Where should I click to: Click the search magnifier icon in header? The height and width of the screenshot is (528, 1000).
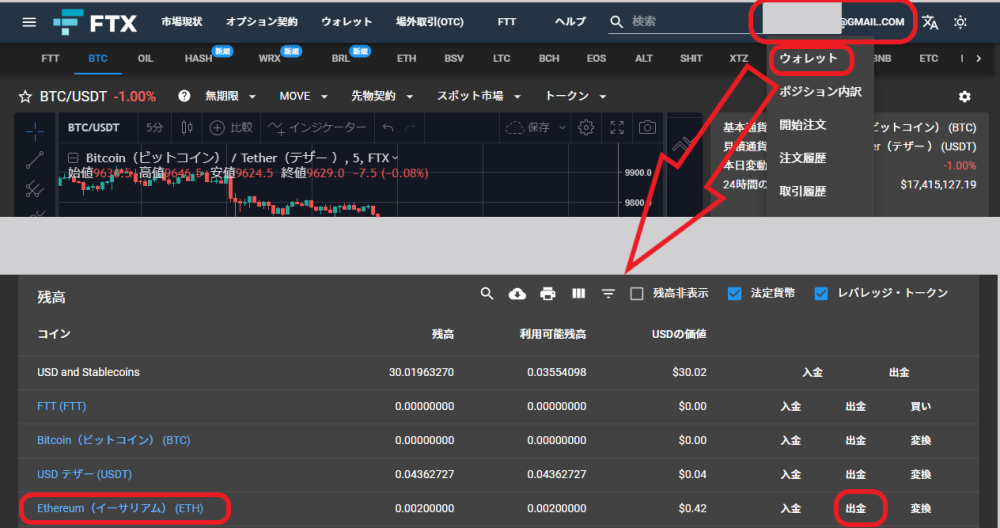[616, 22]
